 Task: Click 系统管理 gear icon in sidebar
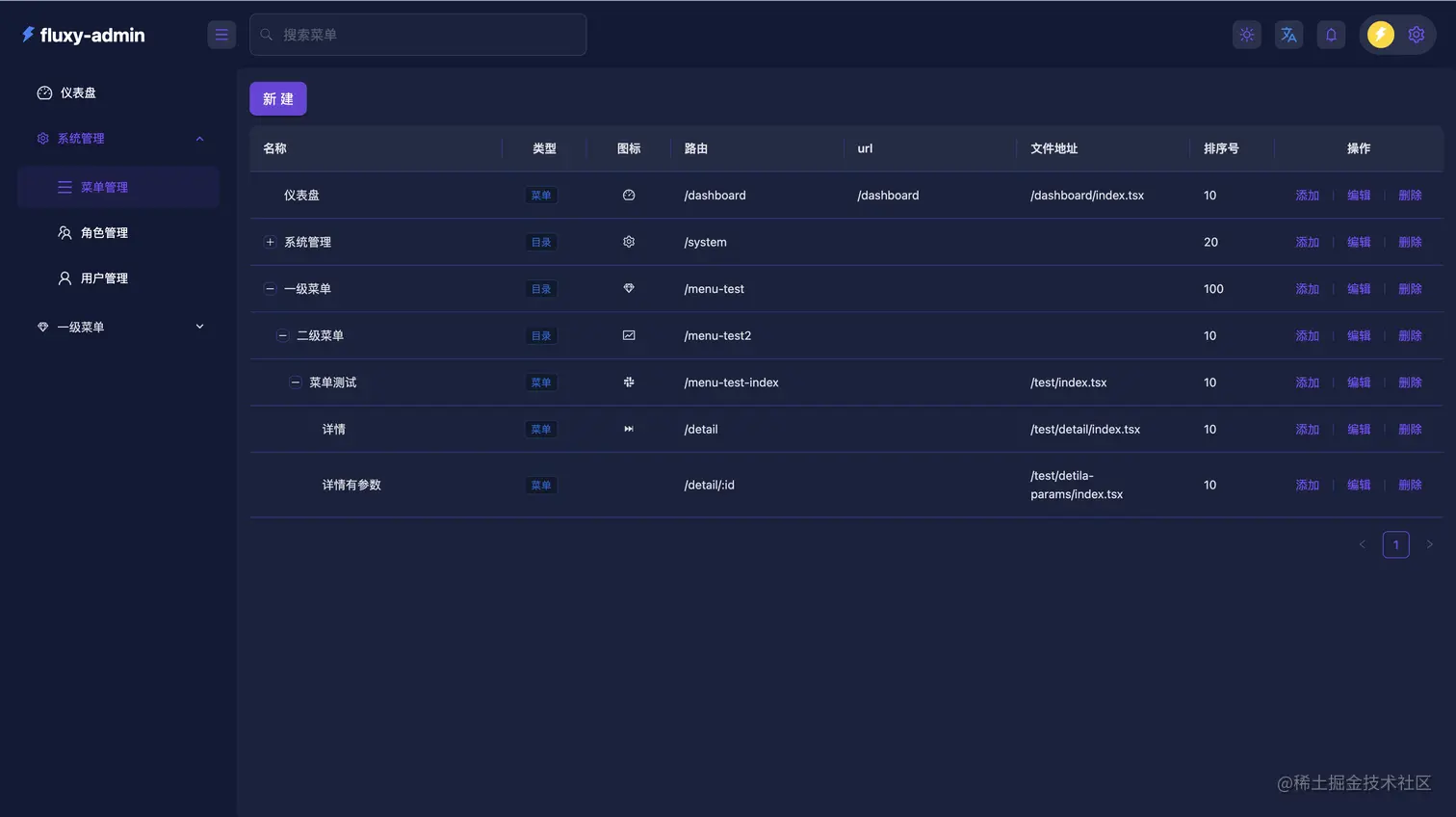42,139
